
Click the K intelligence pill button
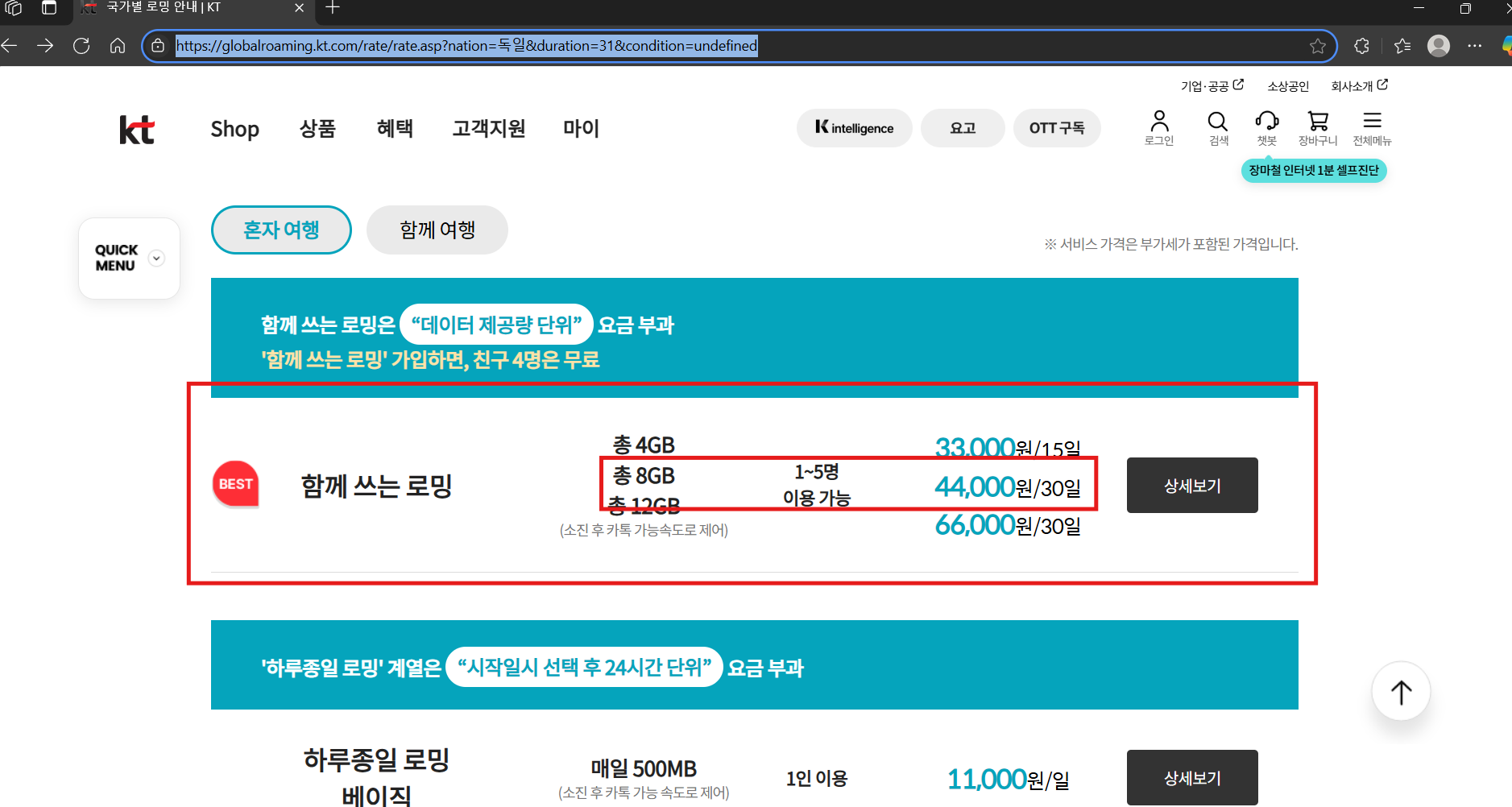(855, 128)
